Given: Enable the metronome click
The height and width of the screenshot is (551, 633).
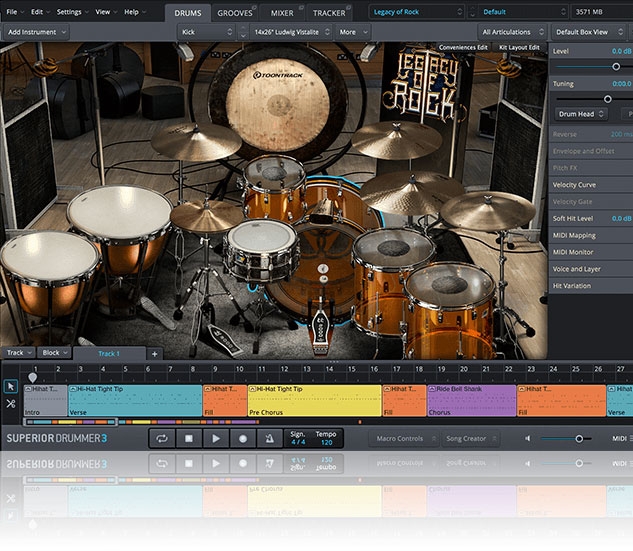Looking at the screenshot, I should tap(268, 438).
